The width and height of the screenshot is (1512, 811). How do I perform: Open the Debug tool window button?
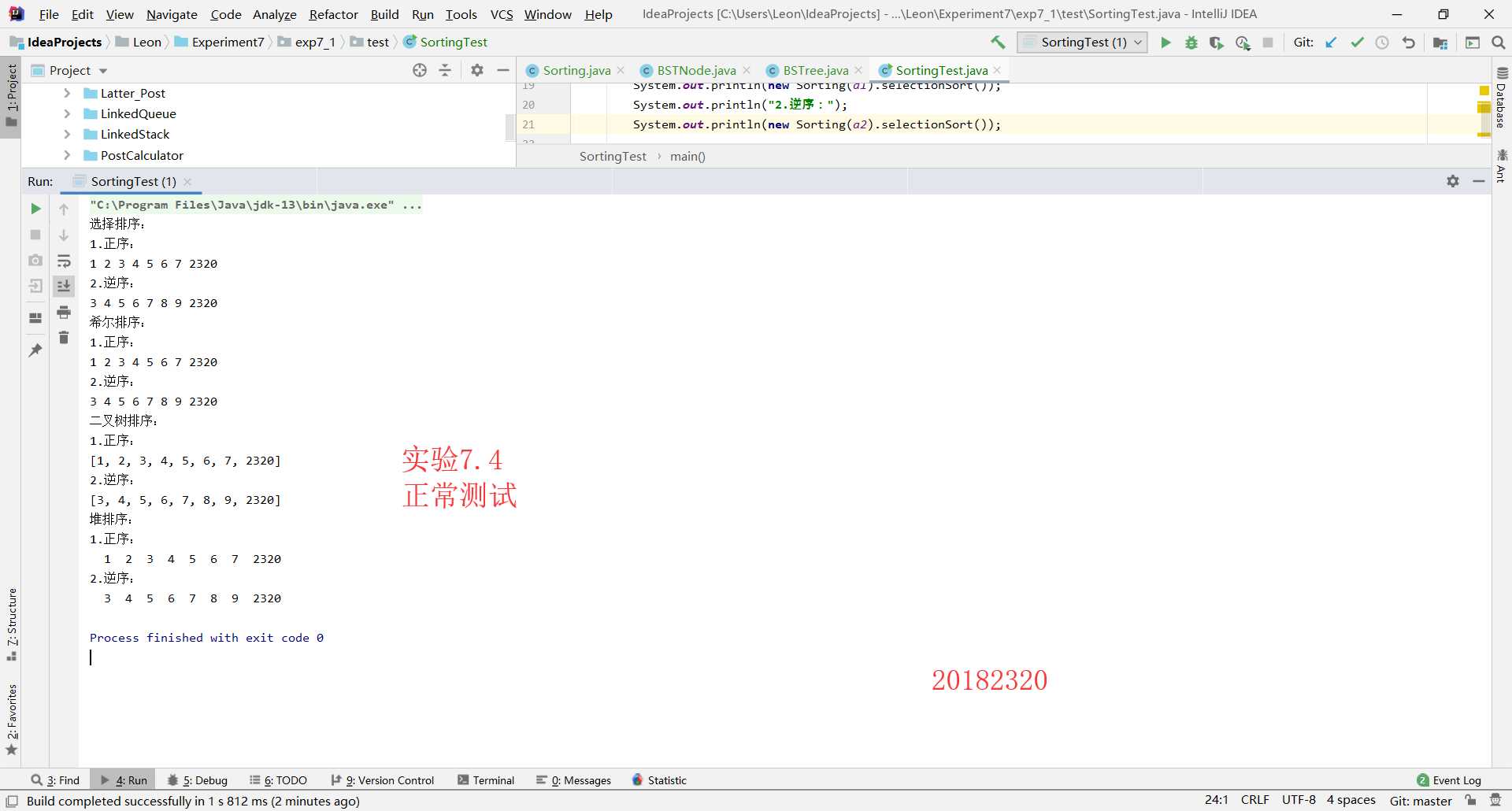pyautogui.click(x=198, y=780)
